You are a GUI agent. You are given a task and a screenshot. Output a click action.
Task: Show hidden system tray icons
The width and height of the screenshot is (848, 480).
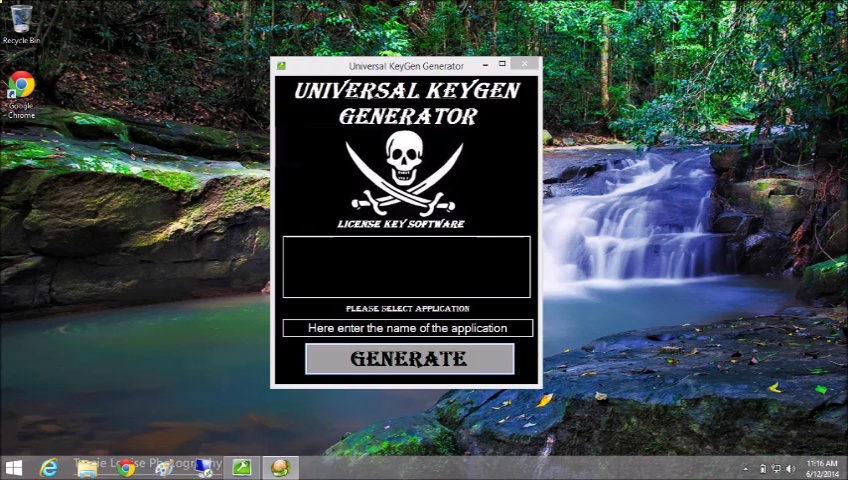pyautogui.click(x=746, y=469)
